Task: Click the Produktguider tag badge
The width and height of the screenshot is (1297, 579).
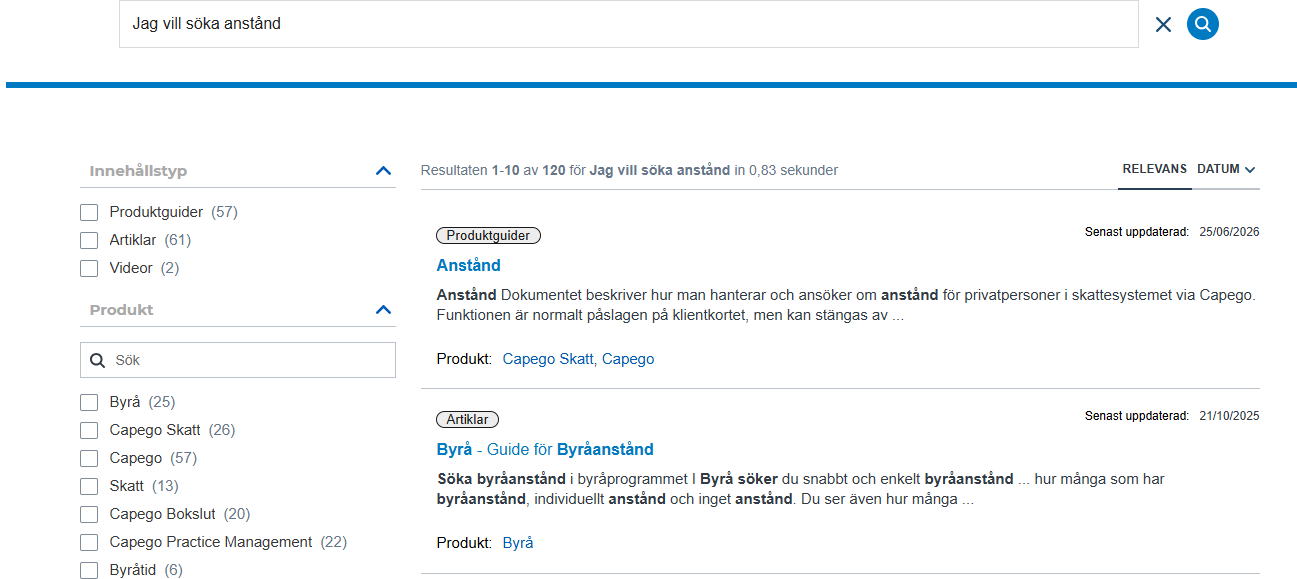Action: tap(489, 236)
